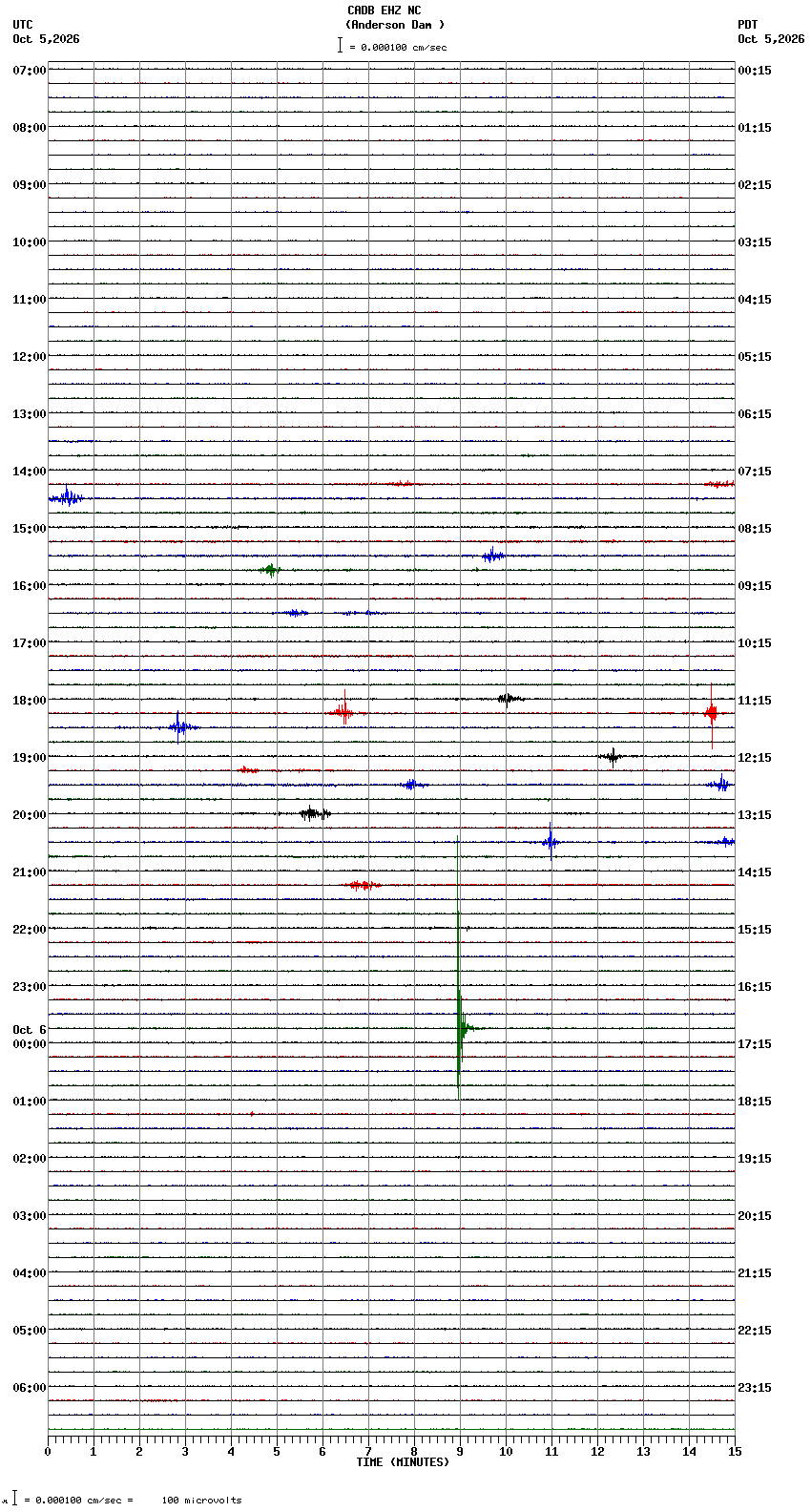The height and width of the screenshot is (1512, 811).
Task: Click the footer scale text 100 microvolts
Action: click(202, 1501)
